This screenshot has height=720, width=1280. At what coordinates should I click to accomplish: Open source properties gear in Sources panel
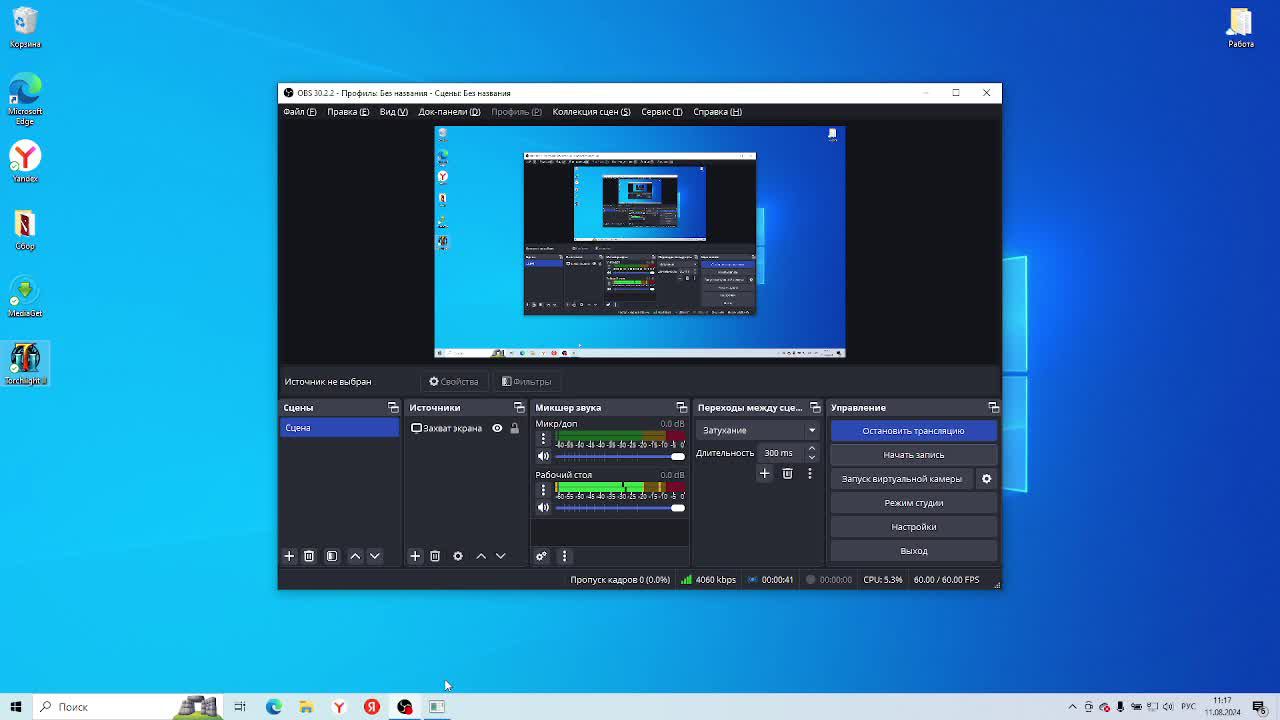click(x=458, y=556)
